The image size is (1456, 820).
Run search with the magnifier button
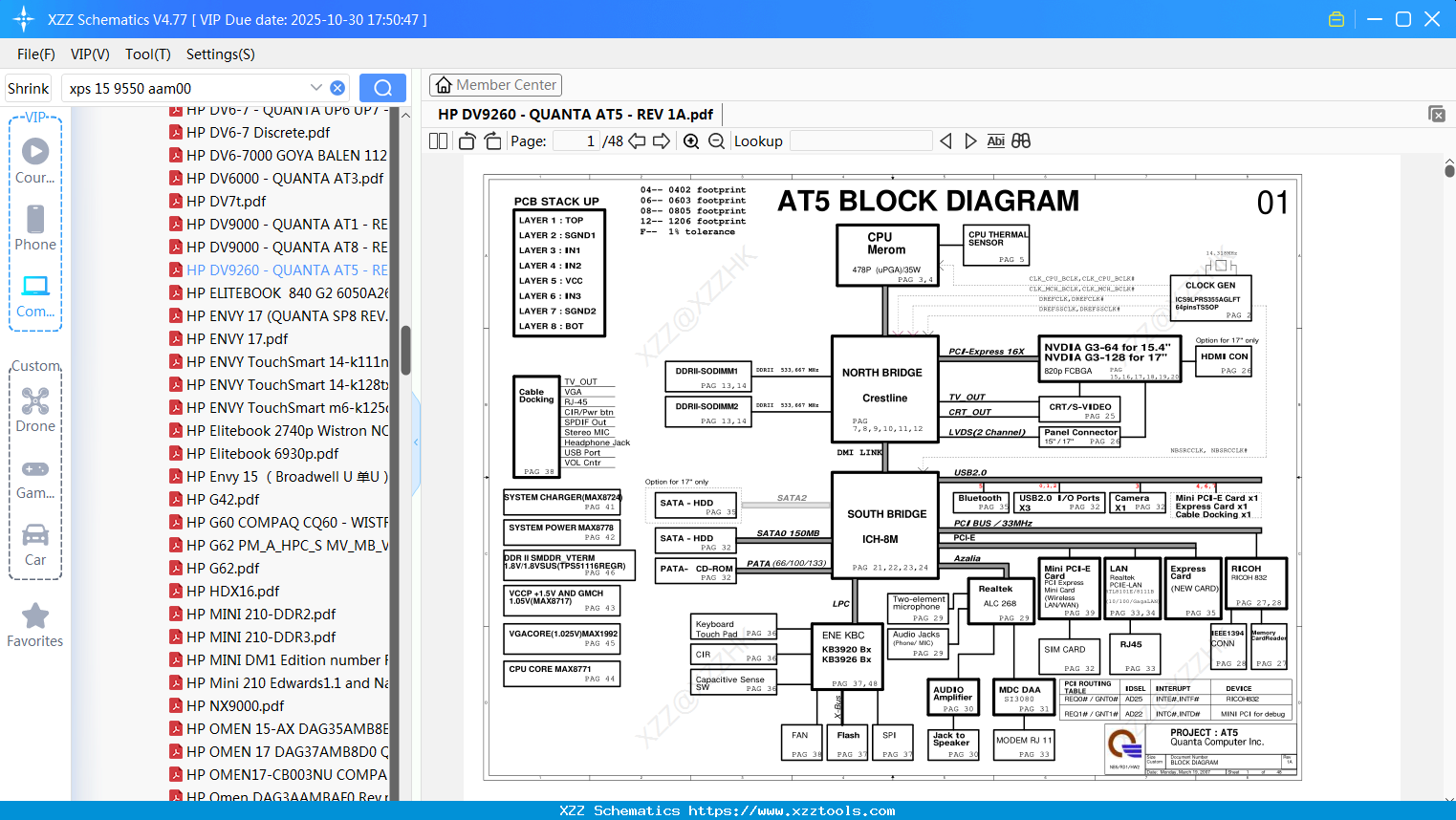click(x=382, y=88)
